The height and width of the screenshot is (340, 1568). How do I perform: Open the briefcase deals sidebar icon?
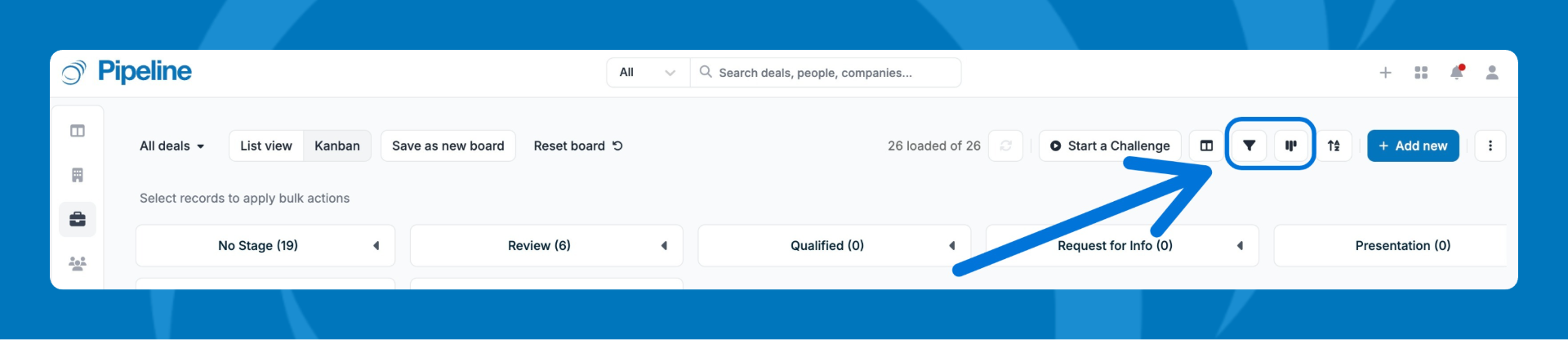coord(78,219)
